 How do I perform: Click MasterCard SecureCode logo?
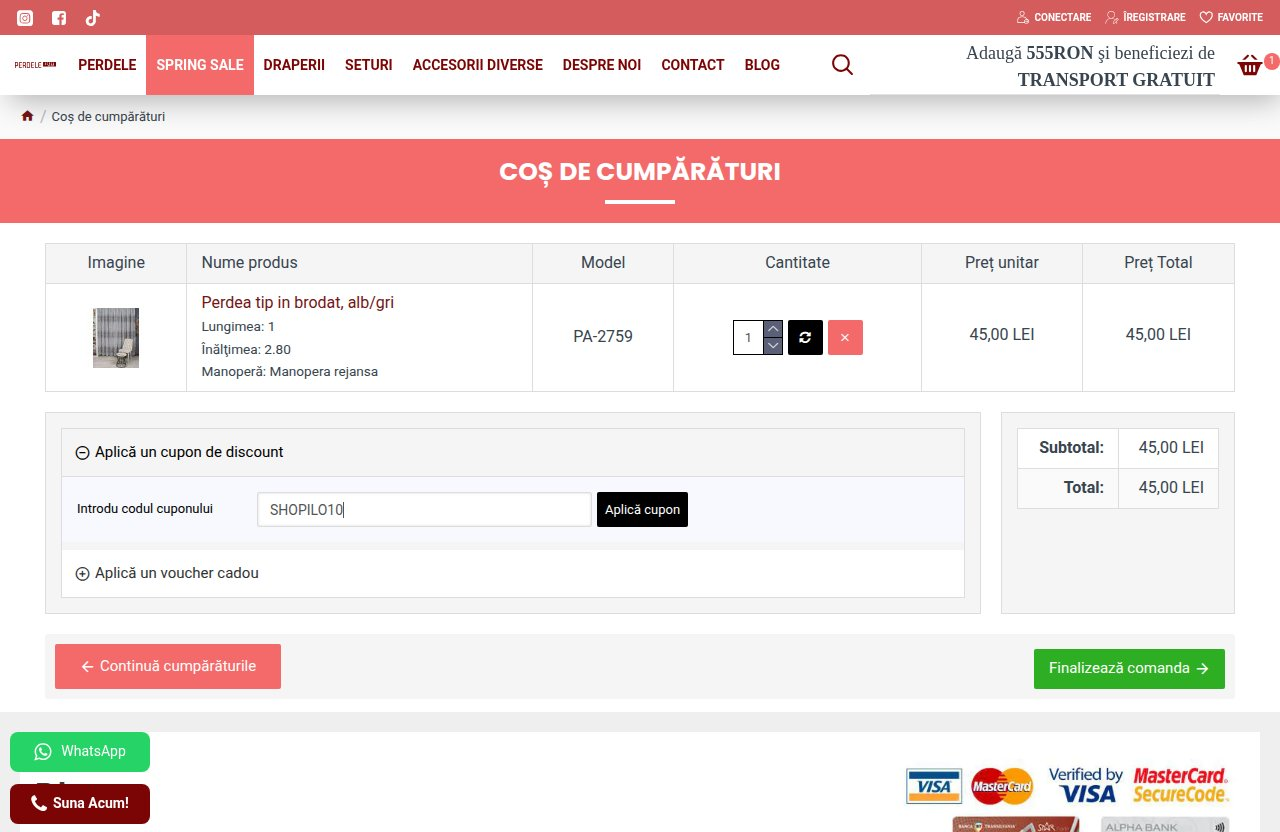tap(1180, 785)
